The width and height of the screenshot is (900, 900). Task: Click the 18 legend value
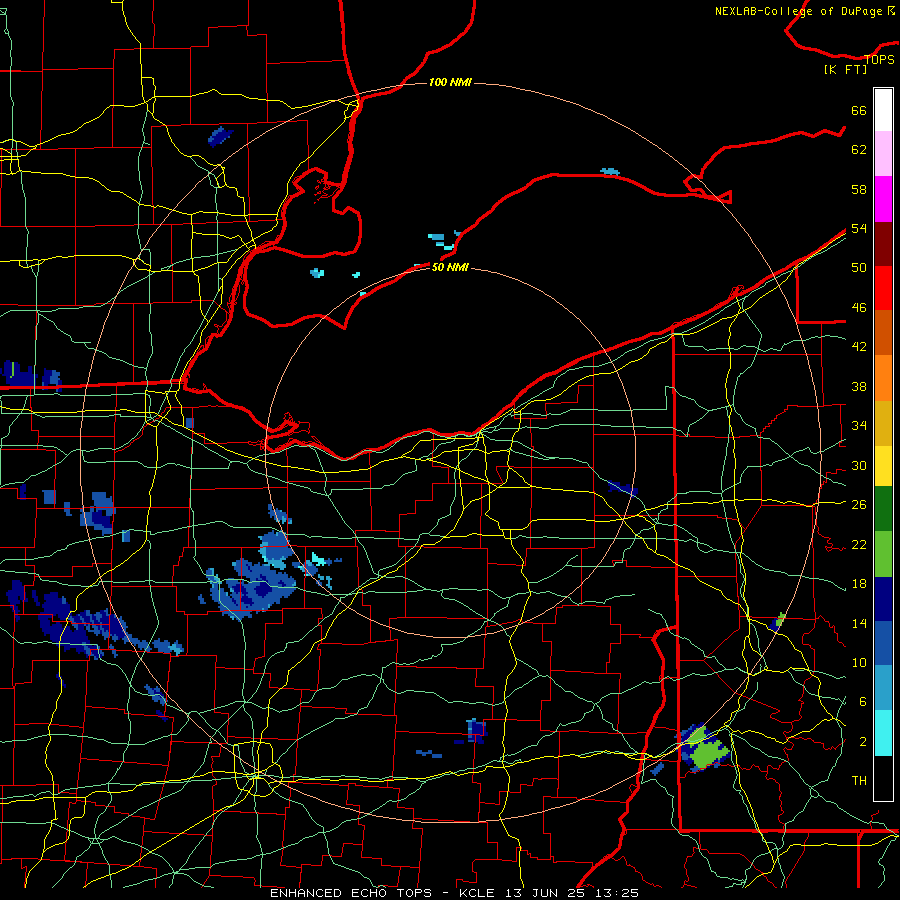(859, 584)
